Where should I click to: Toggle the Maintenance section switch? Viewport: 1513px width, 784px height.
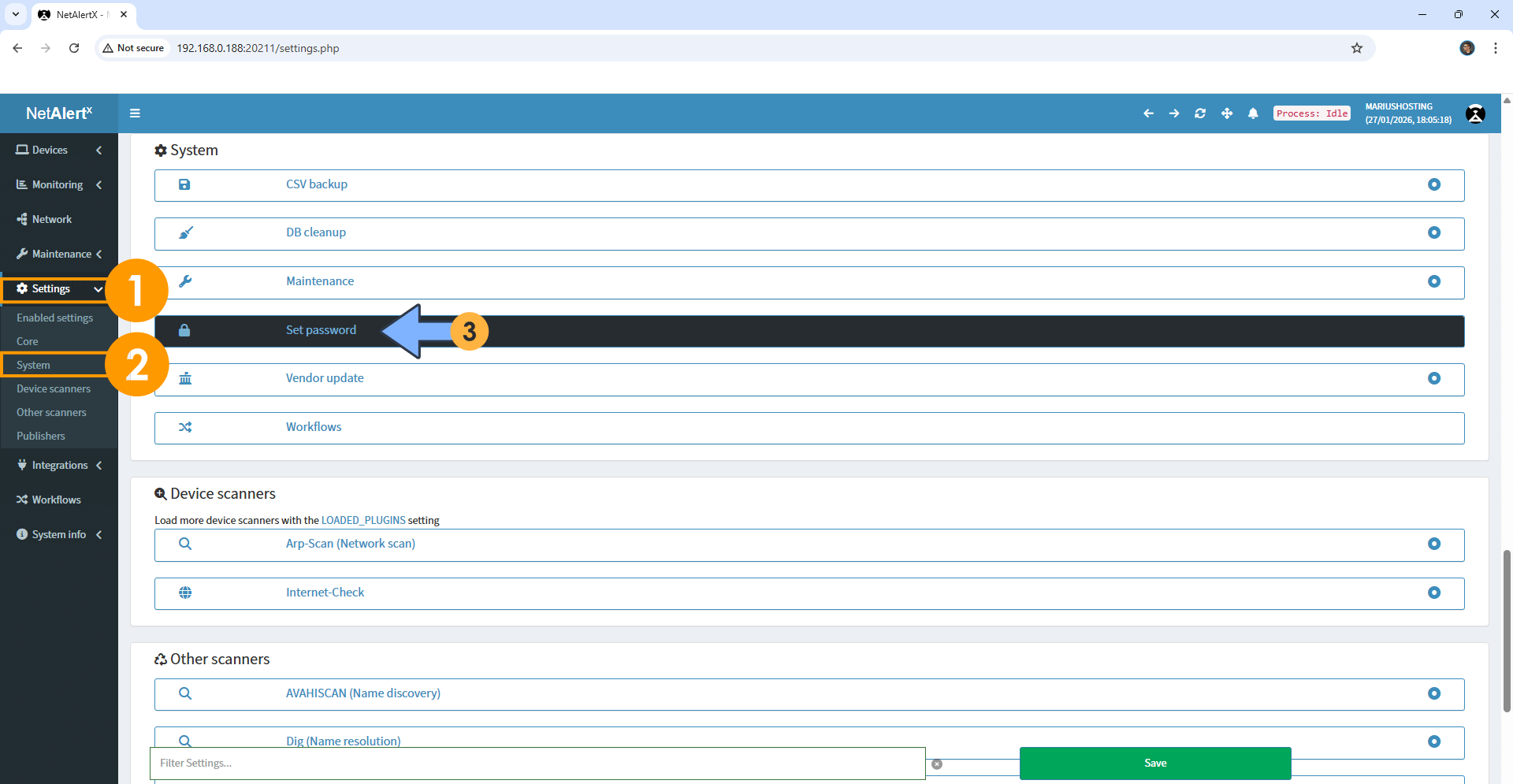coord(1434,281)
